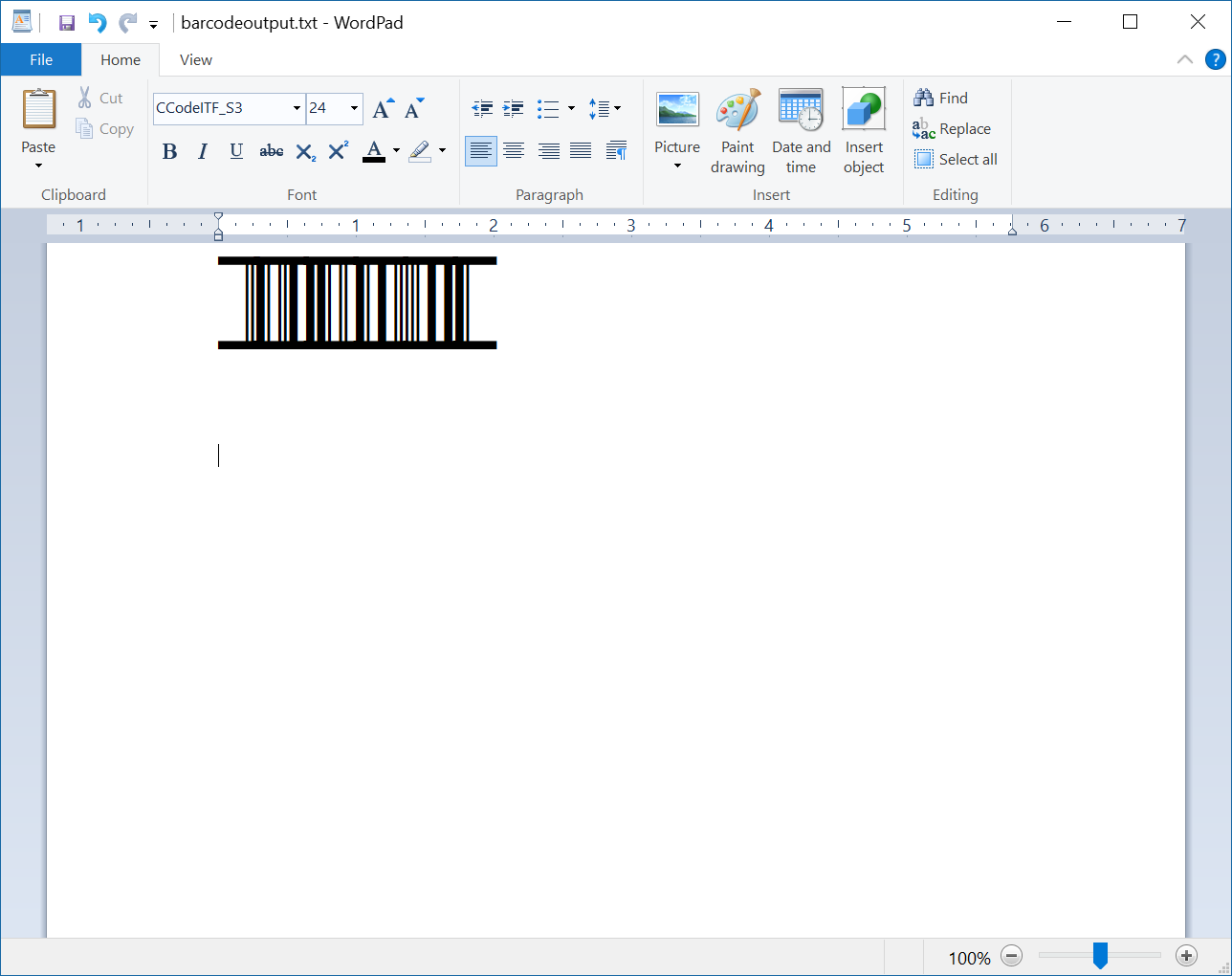The width and height of the screenshot is (1232, 976).
Task: Open the text color palette dropdown
Action: tap(396, 151)
